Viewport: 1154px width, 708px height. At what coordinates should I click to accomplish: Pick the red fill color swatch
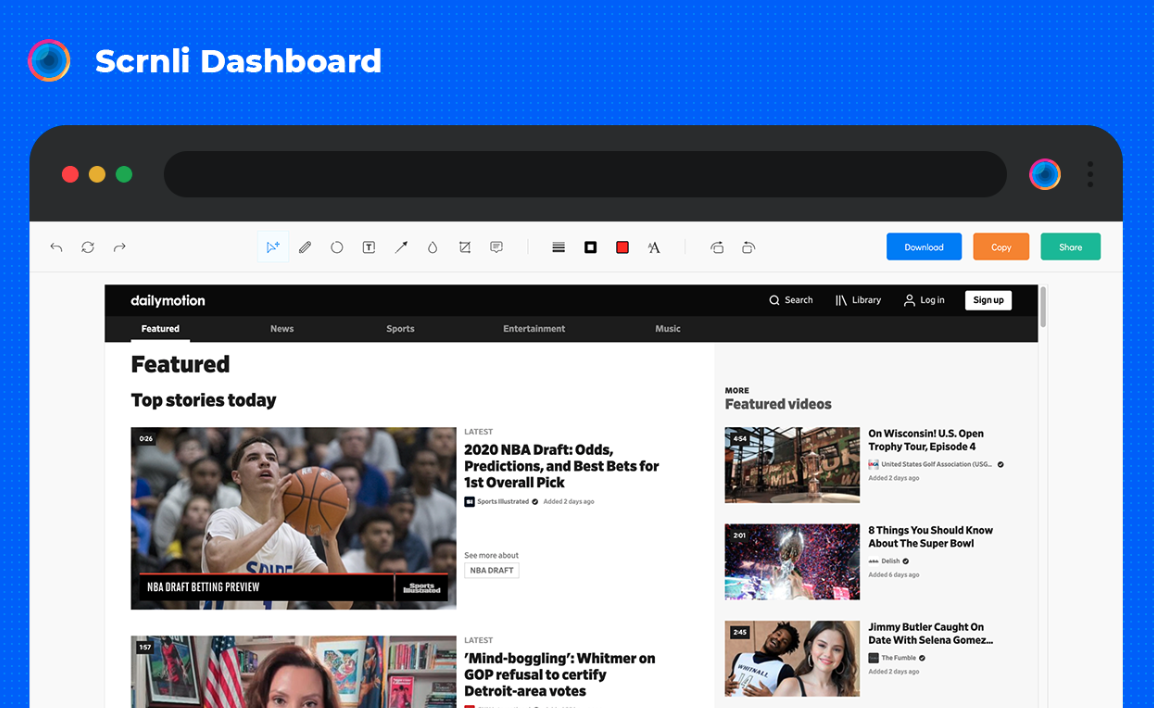click(x=622, y=247)
